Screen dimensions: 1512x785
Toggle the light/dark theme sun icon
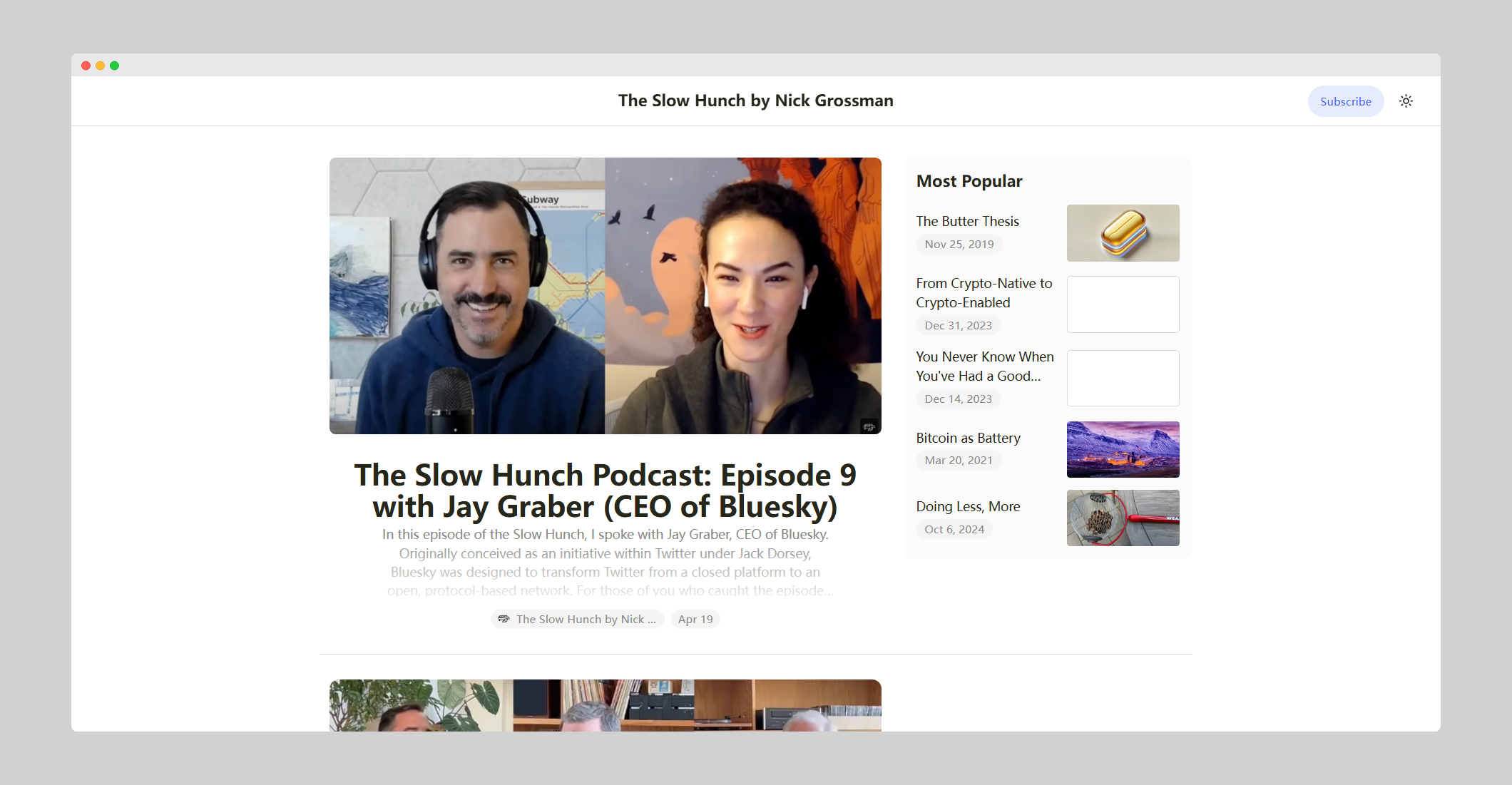point(1406,101)
